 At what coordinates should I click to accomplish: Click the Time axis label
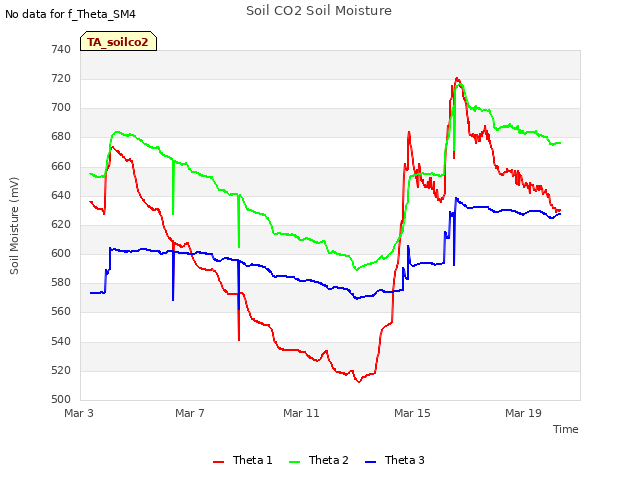point(565,429)
